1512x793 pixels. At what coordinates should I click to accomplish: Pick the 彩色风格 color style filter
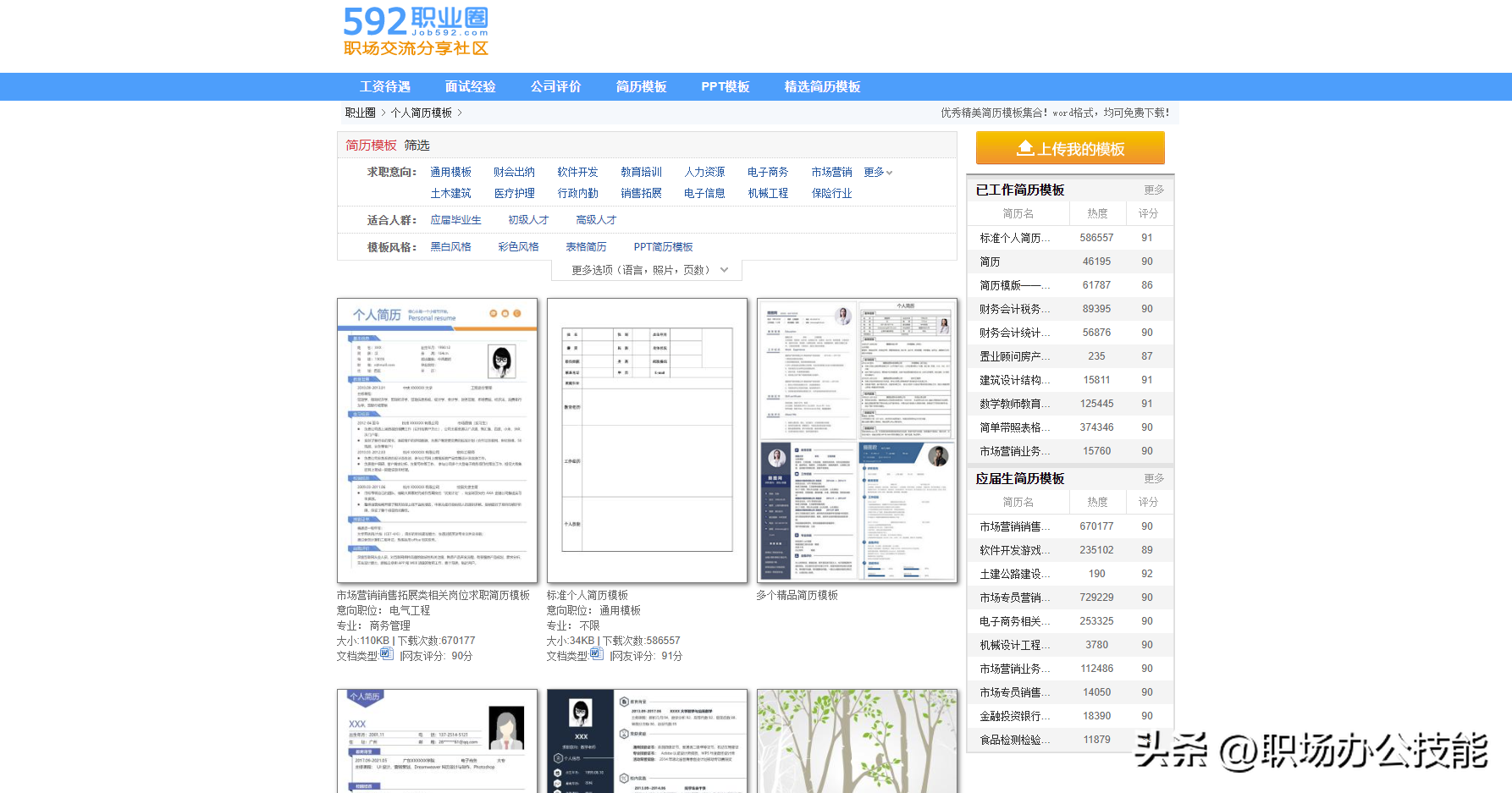(518, 246)
